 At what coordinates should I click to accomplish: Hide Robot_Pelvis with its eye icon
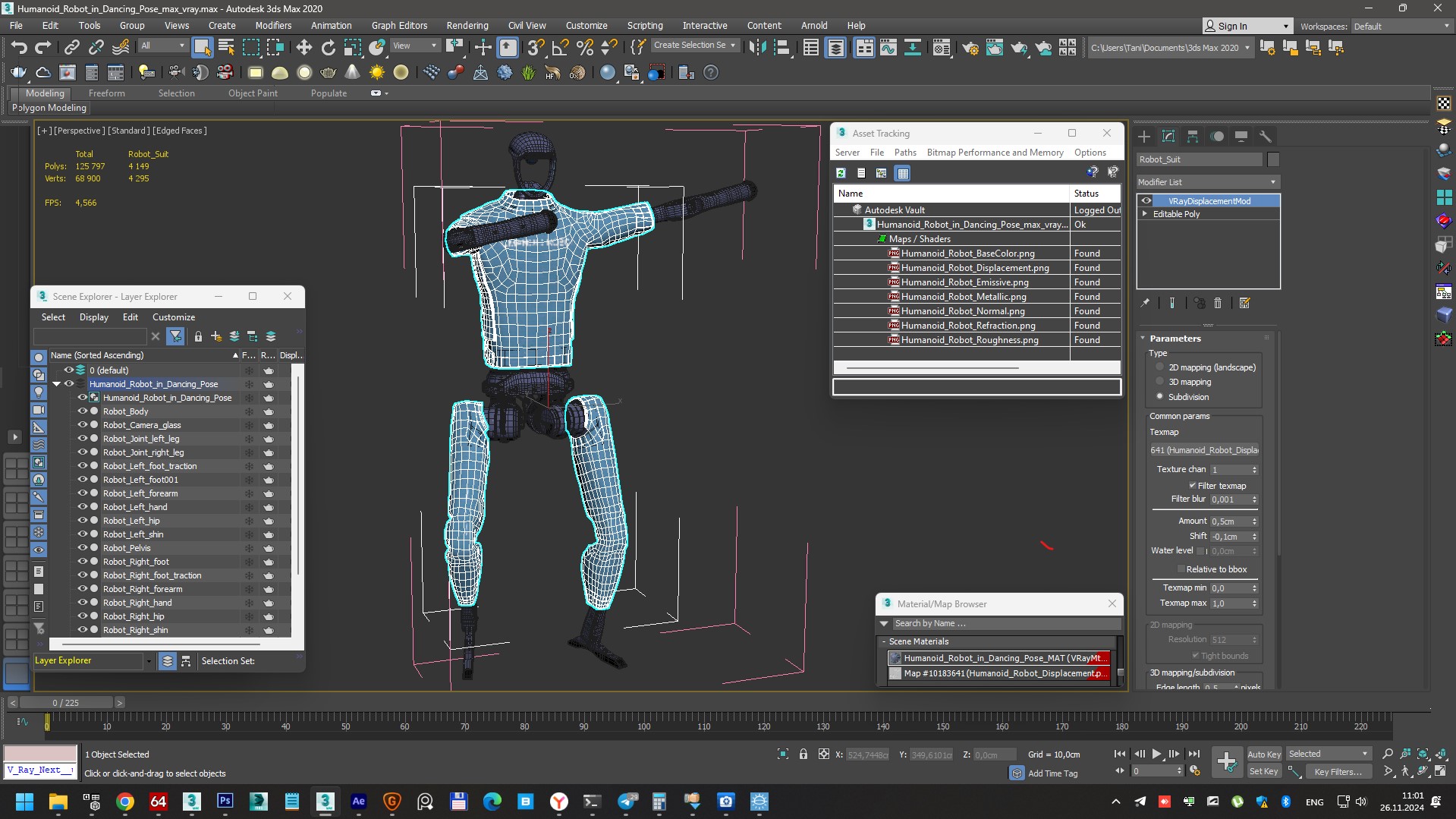(x=82, y=548)
